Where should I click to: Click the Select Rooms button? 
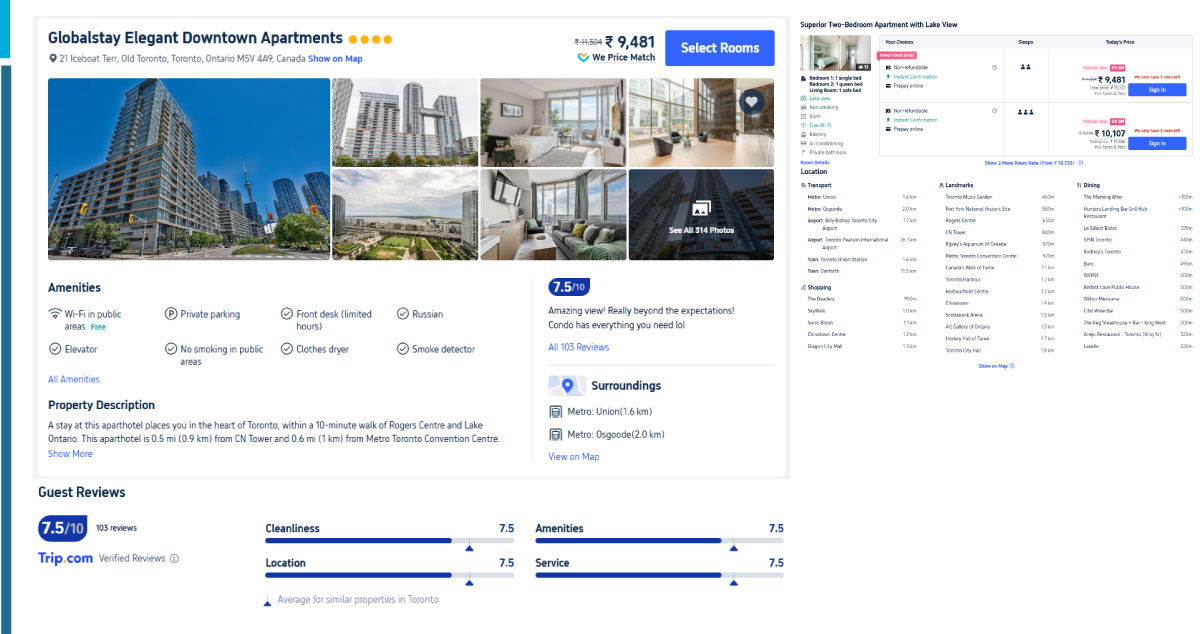[x=719, y=47]
